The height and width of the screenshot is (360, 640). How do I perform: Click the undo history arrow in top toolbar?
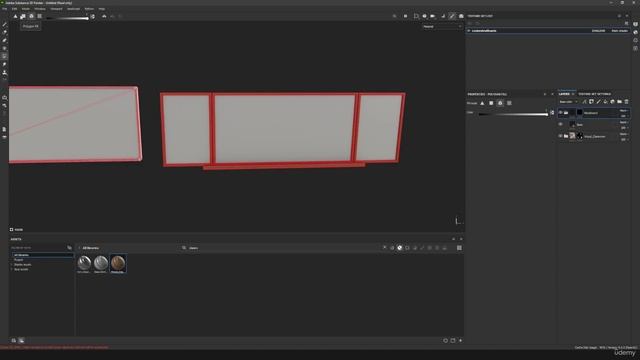(x=112, y=16)
